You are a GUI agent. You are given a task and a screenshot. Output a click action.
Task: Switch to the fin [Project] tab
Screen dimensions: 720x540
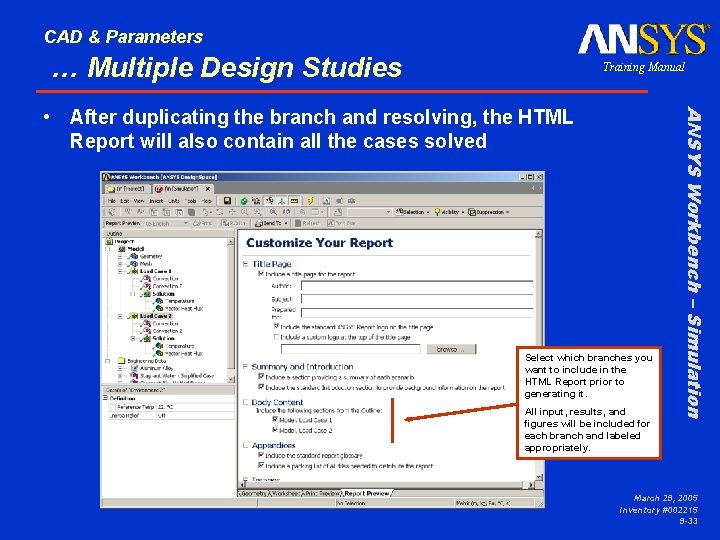[126, 189]
